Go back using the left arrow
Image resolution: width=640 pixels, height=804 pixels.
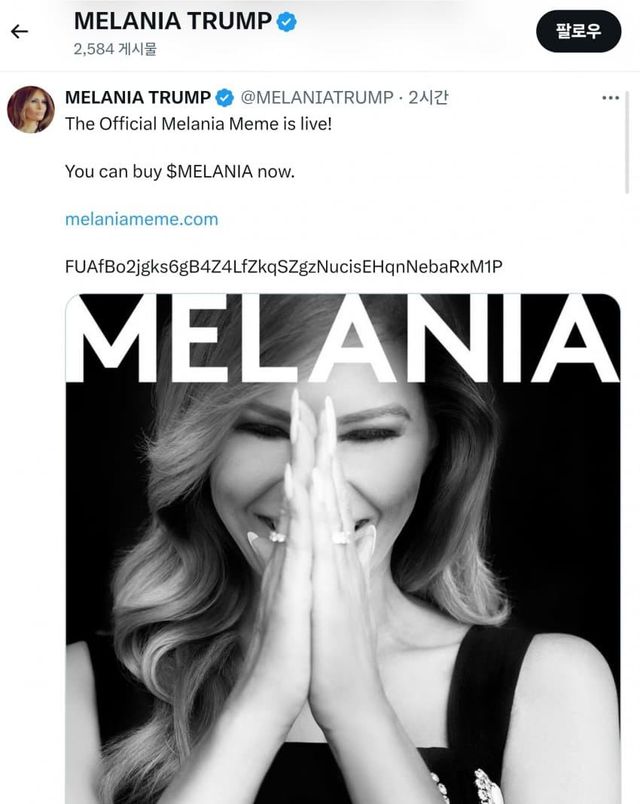tap(19, 31)
